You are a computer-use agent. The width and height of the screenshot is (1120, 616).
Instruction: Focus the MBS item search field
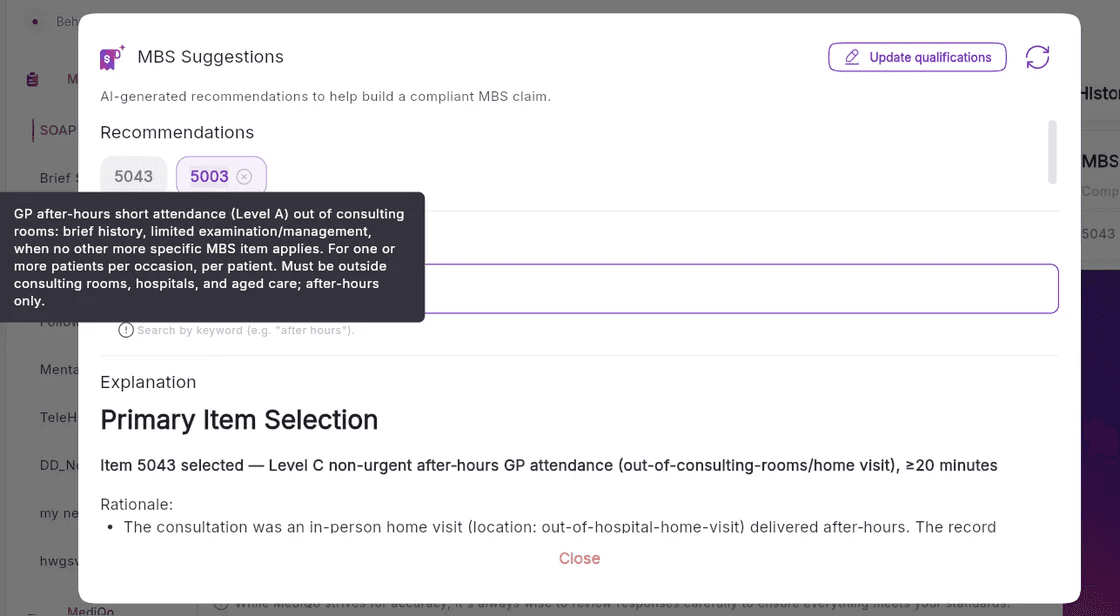pyautogui.click(x=741, y=289)
